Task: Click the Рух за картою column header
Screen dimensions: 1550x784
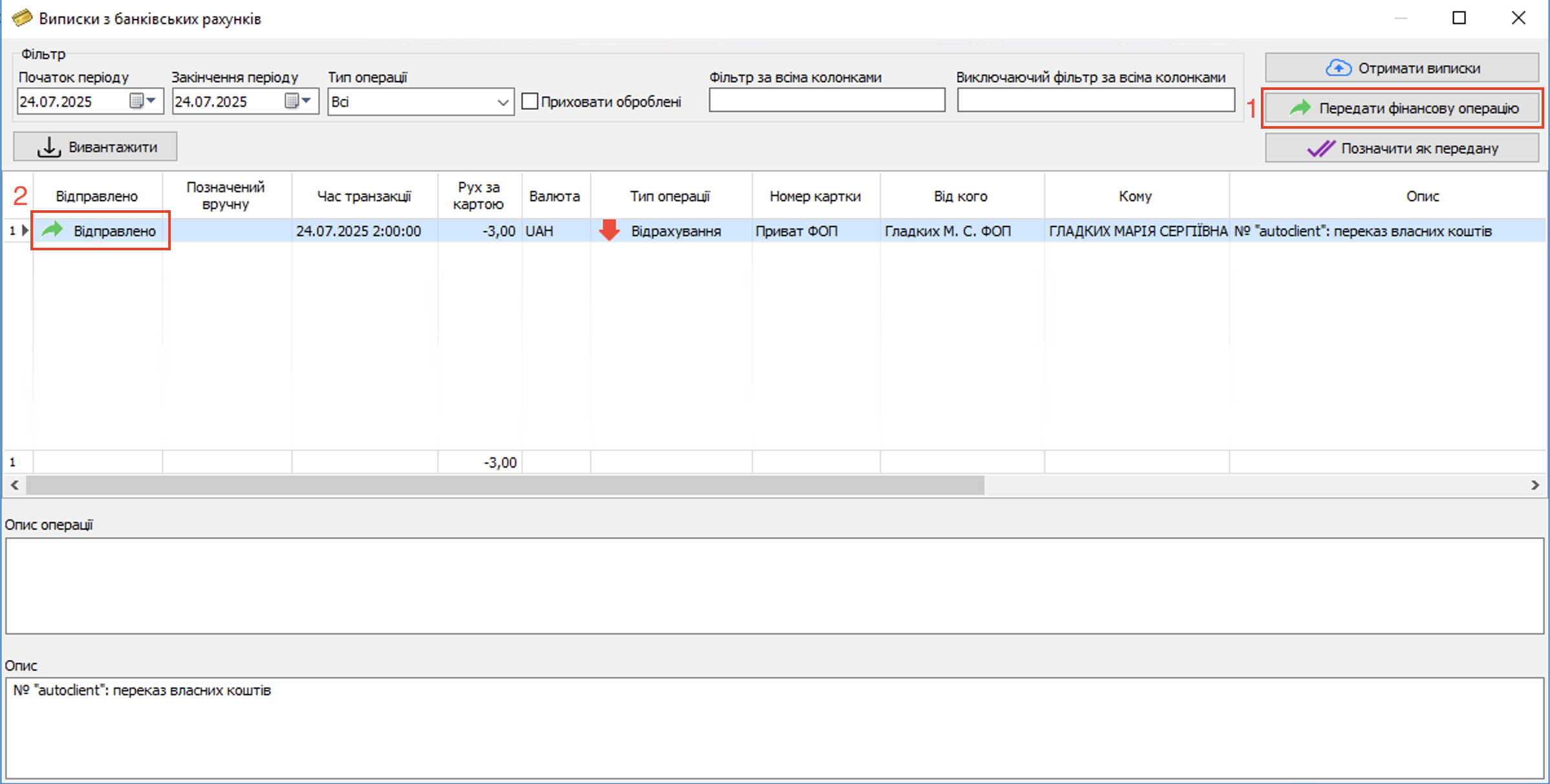Action: tap(479, 195)
